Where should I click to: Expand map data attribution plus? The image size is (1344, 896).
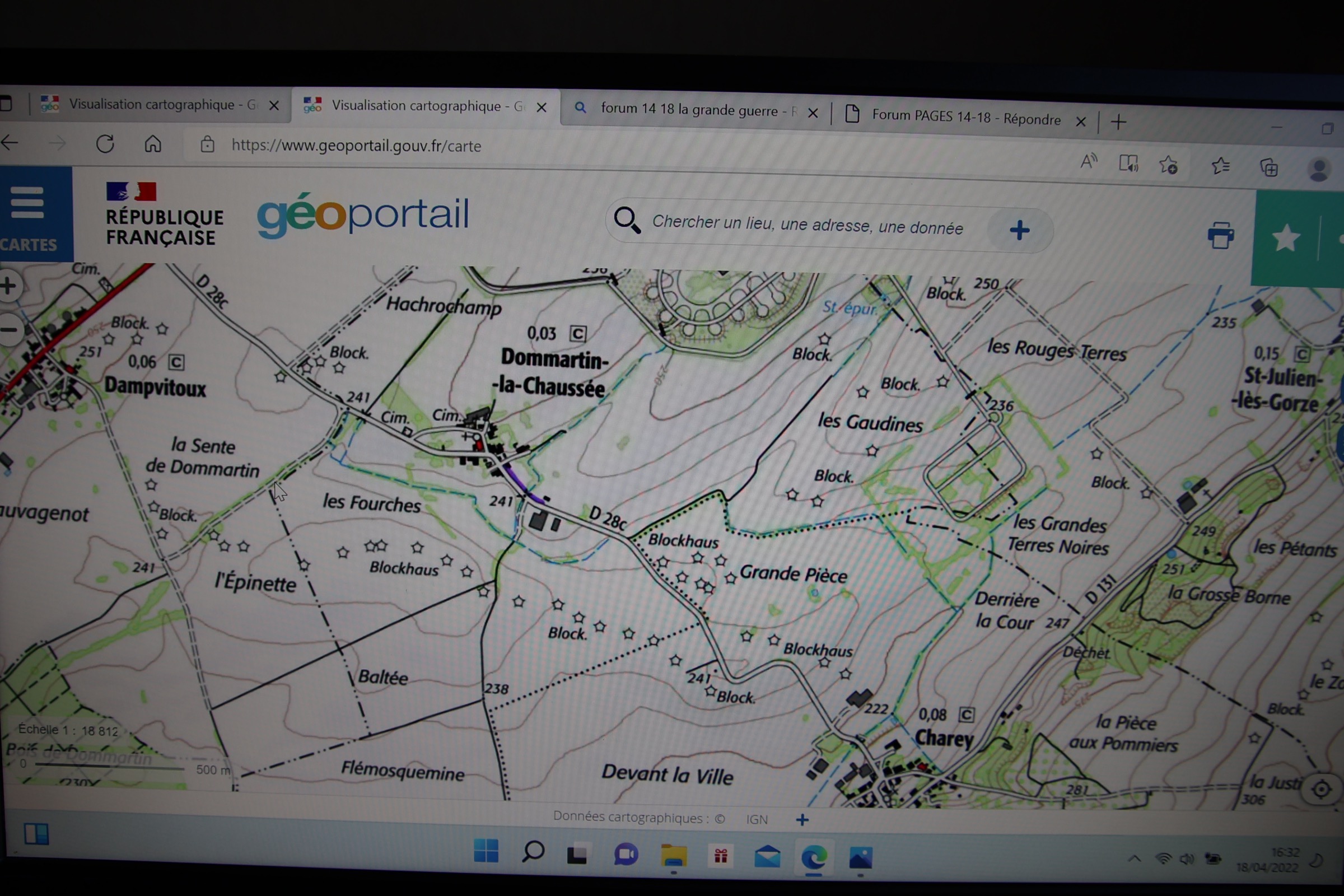coord(802,820)
